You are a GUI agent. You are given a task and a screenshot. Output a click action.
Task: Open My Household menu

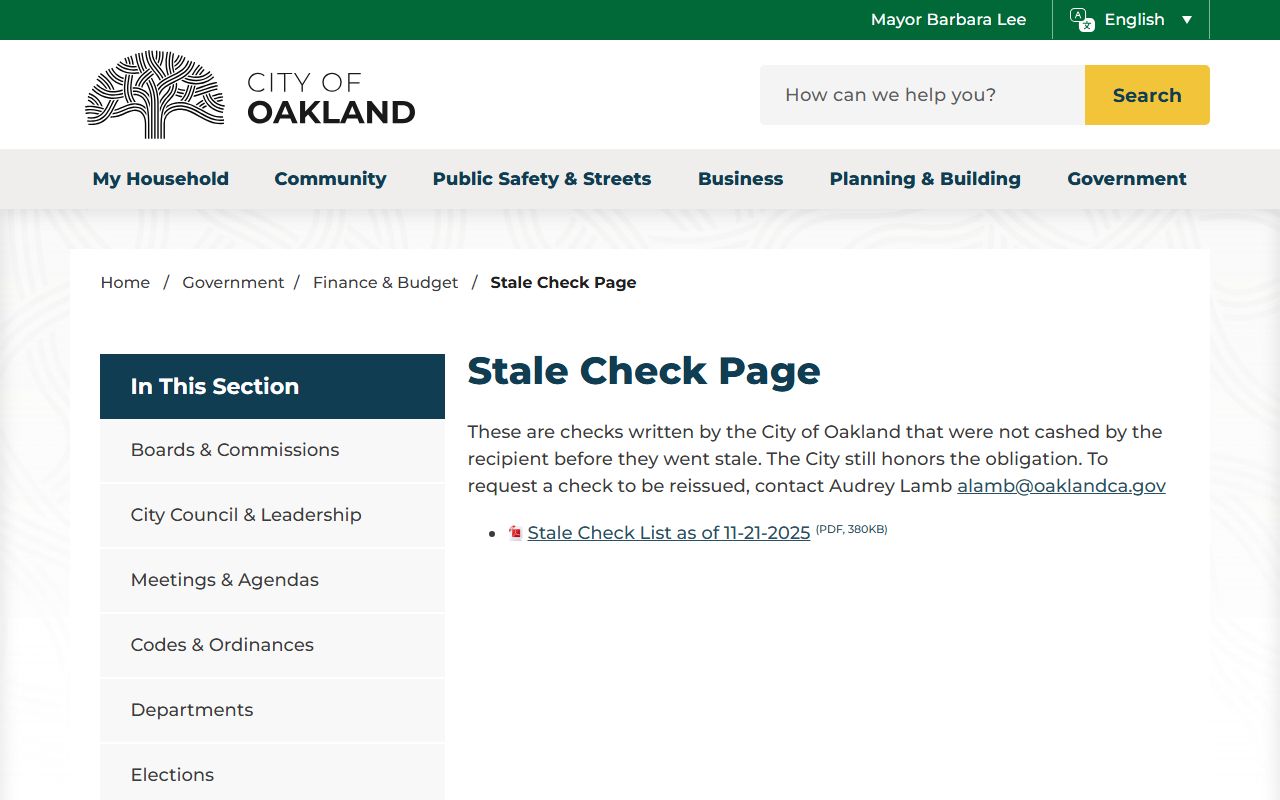(161, 179)
